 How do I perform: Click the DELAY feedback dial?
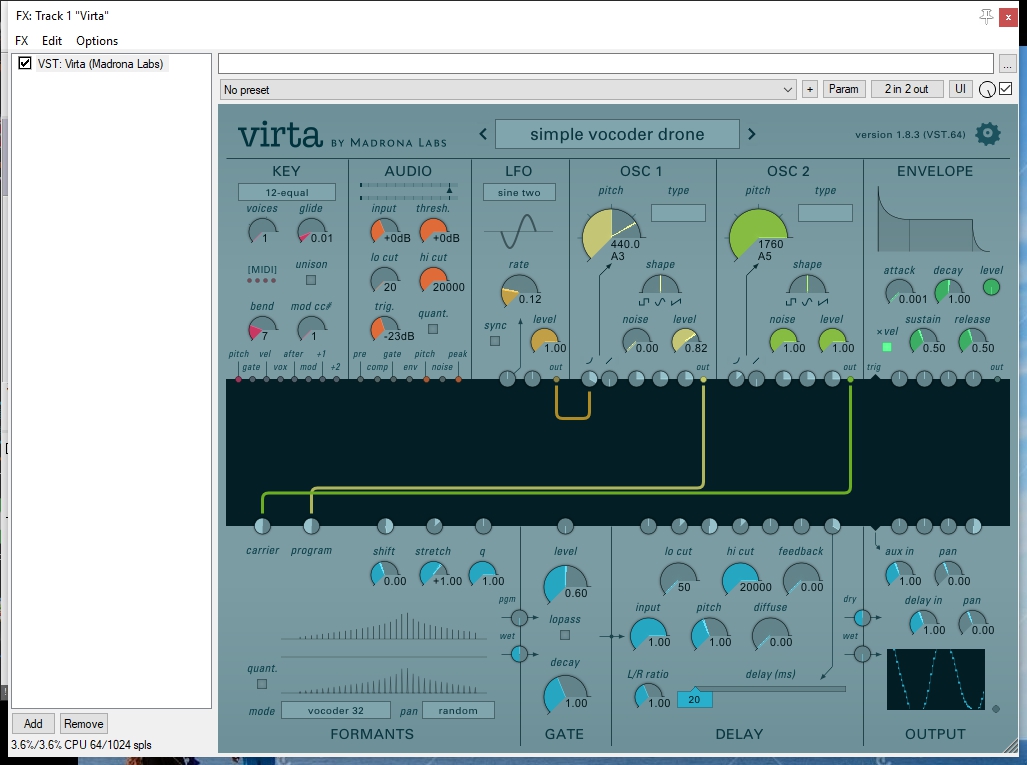pos(800,579)
